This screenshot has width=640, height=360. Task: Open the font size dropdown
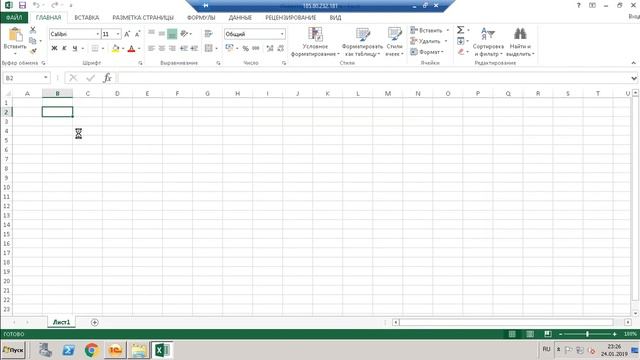(x=118, y=34)
